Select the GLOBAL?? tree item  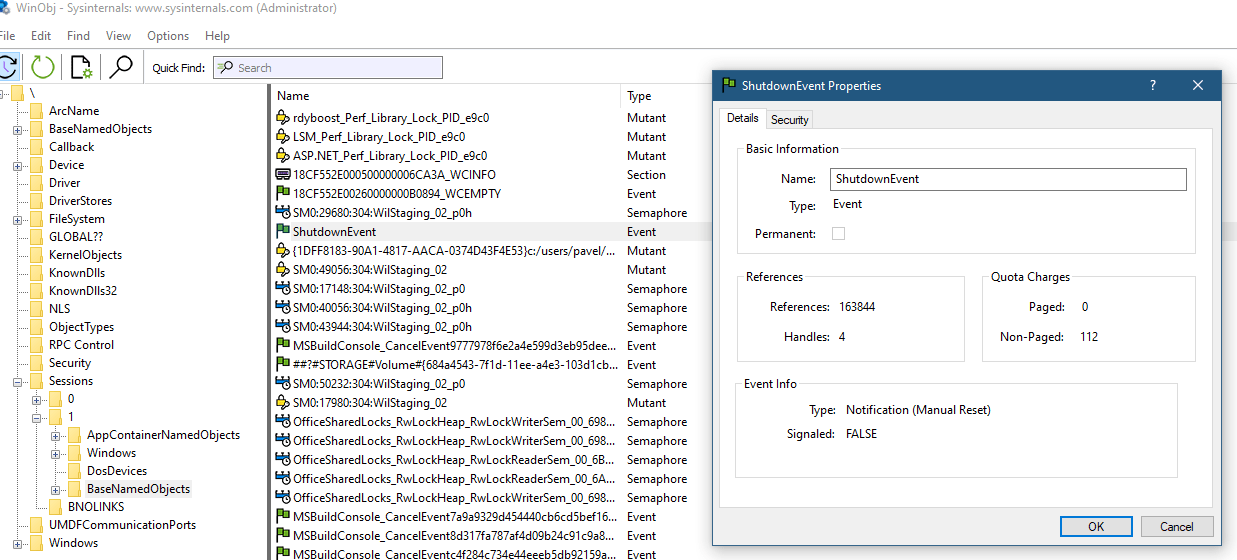76,237
